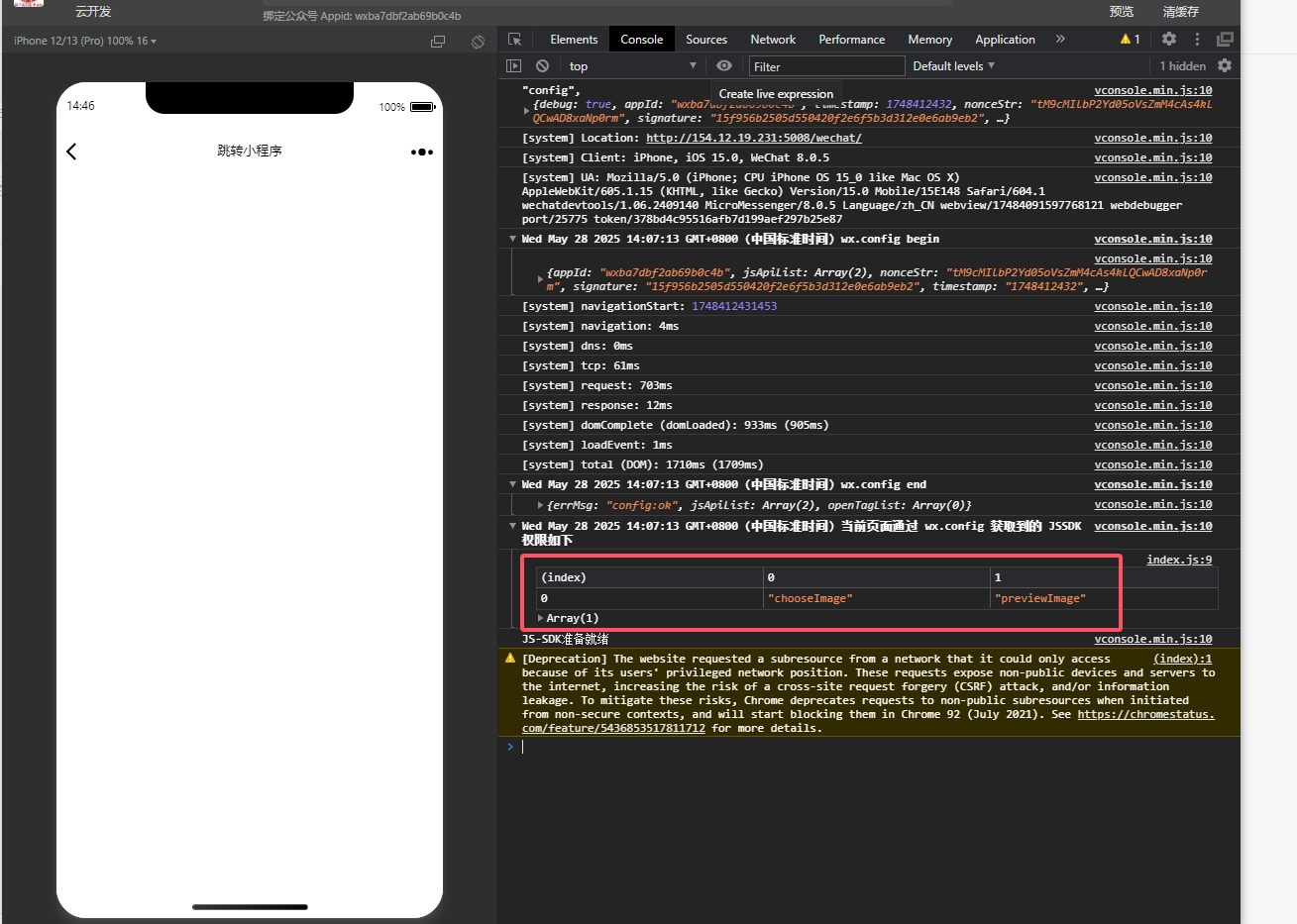Click the 跳转小程序 page title in simulator
The height and width of the screenshot is (924, 1297).
[250, 151]
